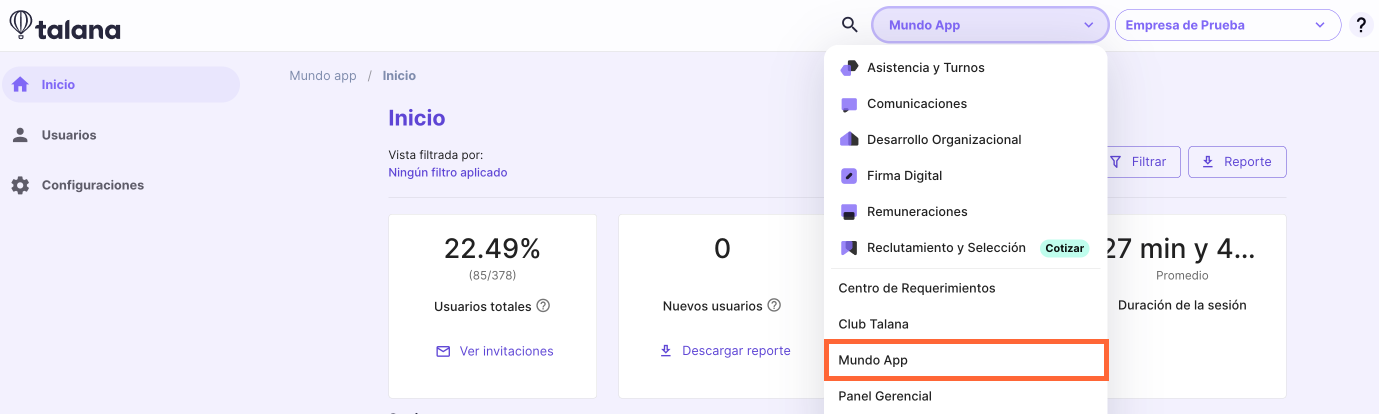Click the Duración de la sesión label
Viewport: 1379px width, 414px height.
[1182, 305]
